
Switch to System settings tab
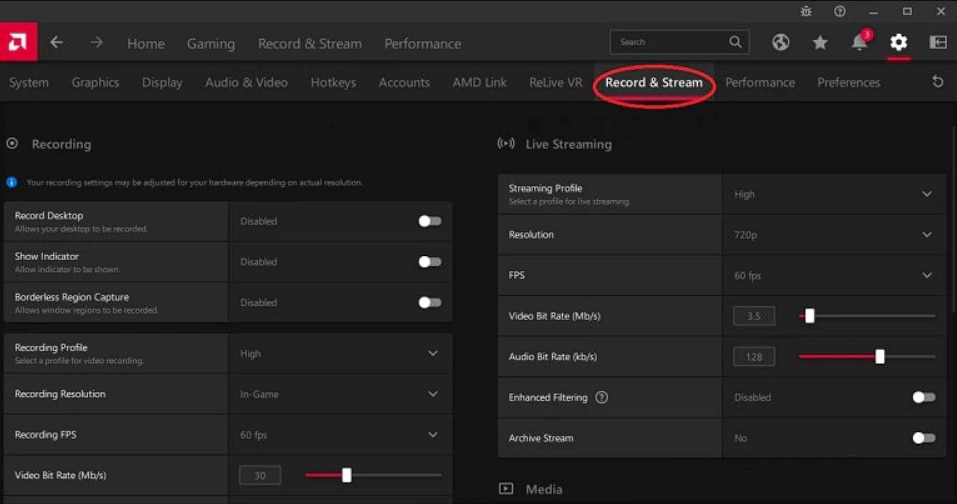(x=29, y=82)
